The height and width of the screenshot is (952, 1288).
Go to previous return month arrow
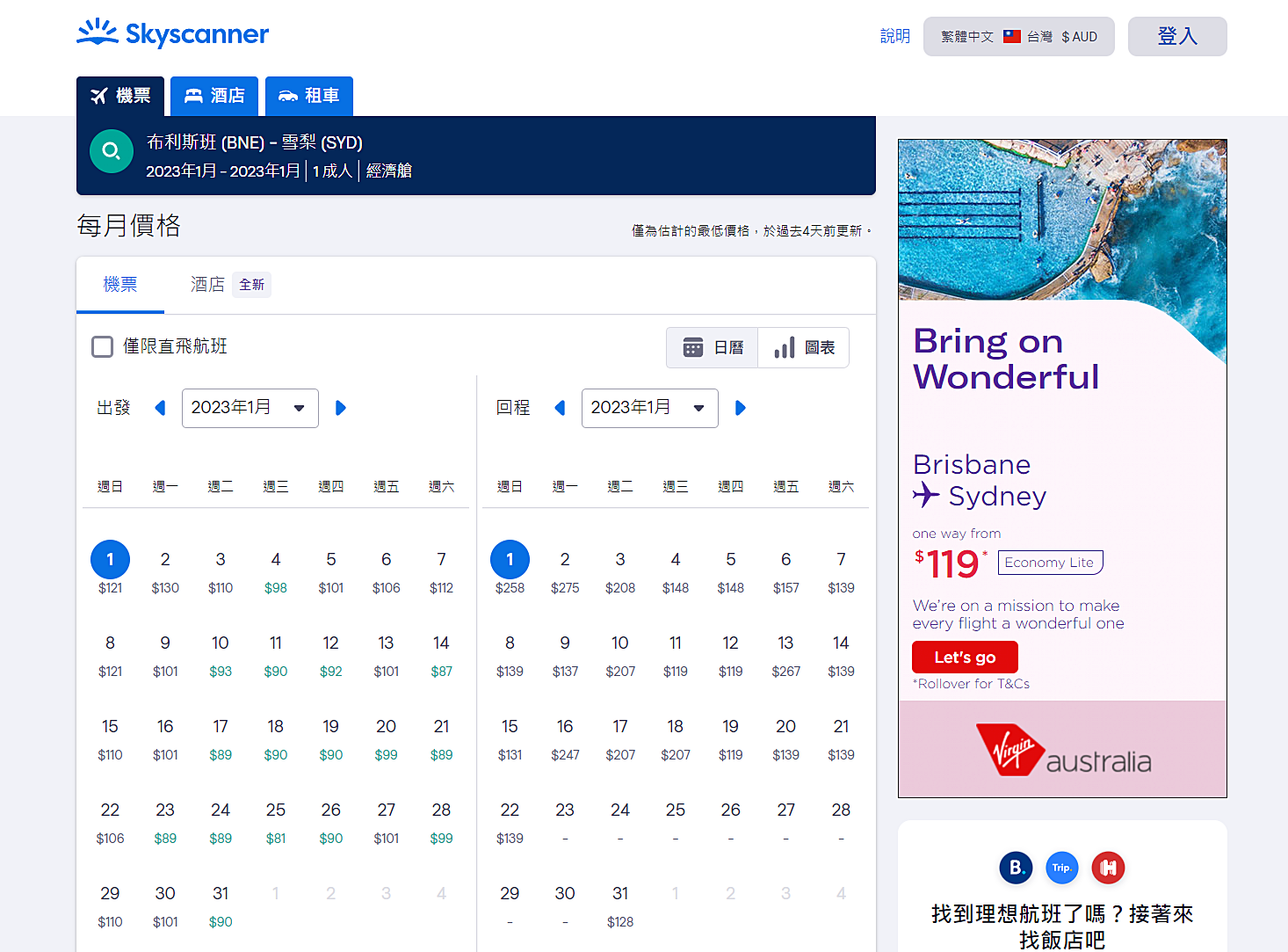click(x=560, y=408)
